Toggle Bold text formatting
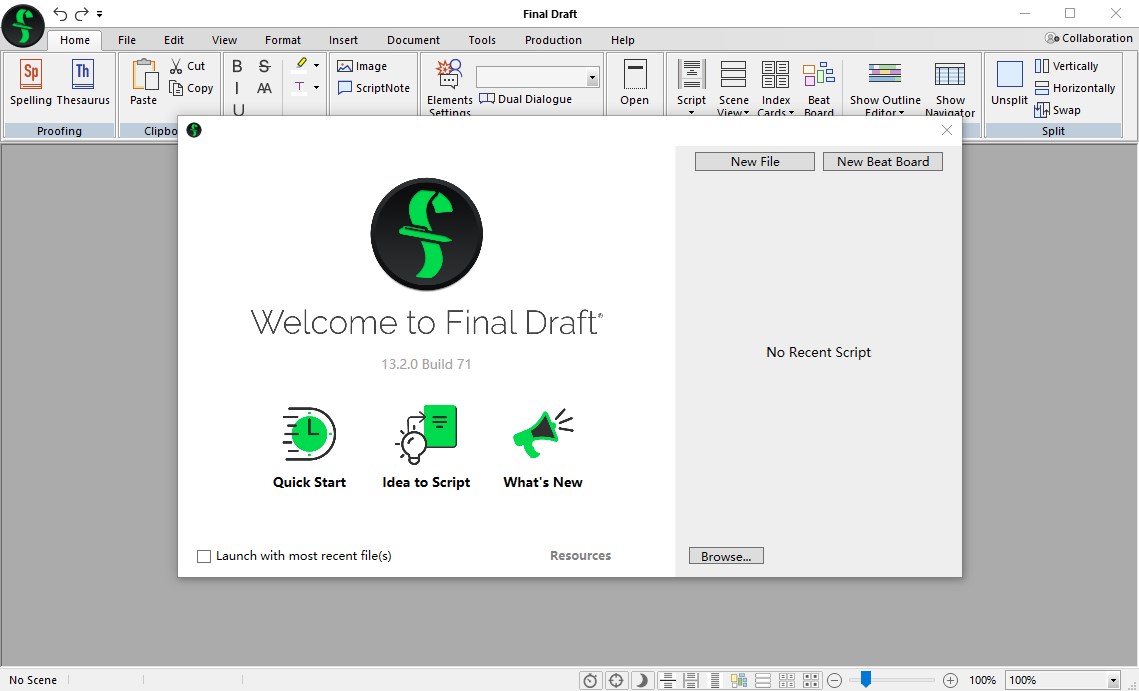The width and height of the screenshot is (1139, 691). tap(237, 66)
